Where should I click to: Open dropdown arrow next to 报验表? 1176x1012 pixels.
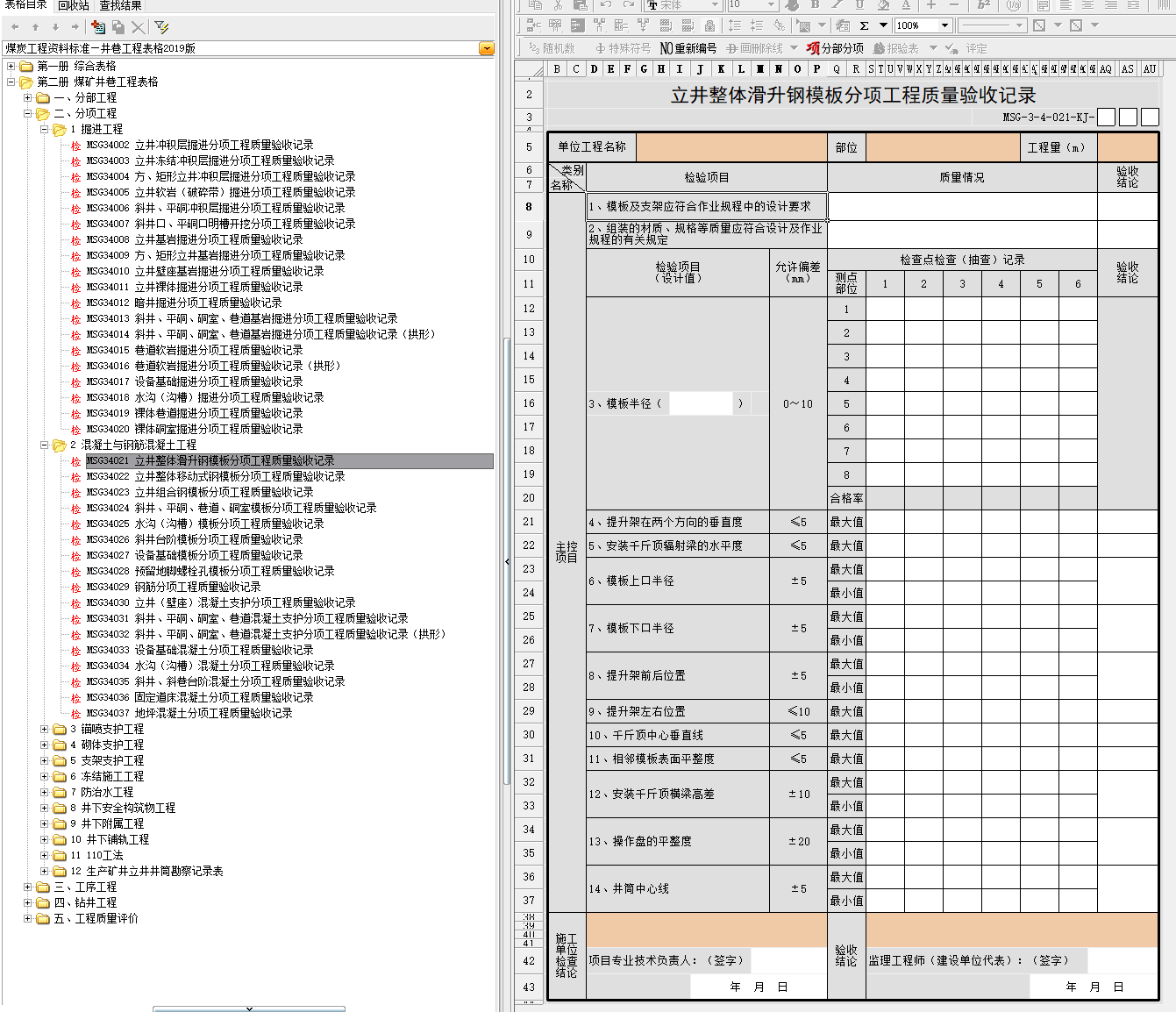(x=933, y=48)
